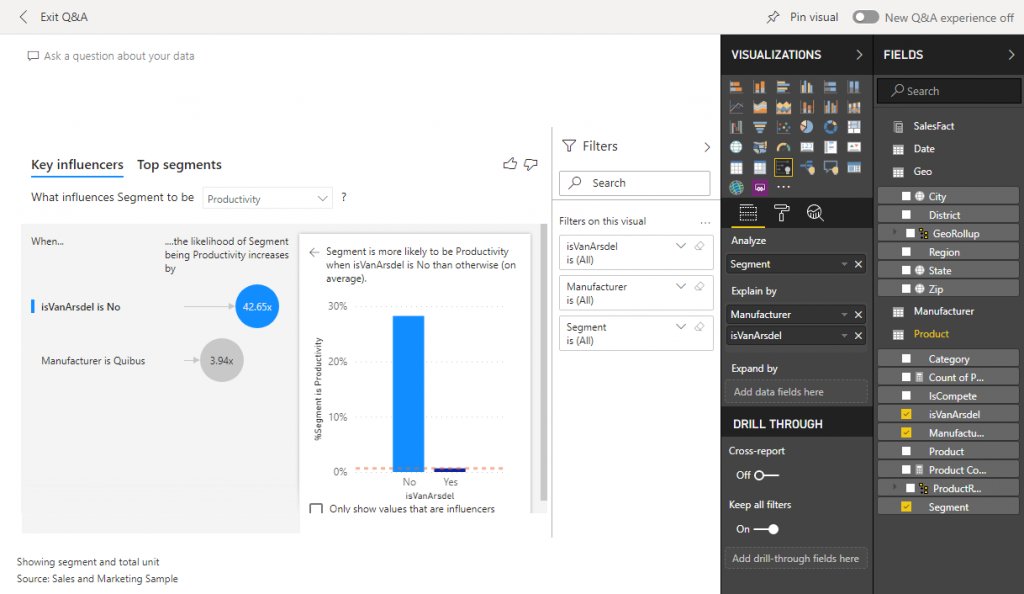Viewport: 1024px width, 594px height.
Task: Uncheck the Segment field checkbox
Action: pyautogui.click(x=907, y=506)
